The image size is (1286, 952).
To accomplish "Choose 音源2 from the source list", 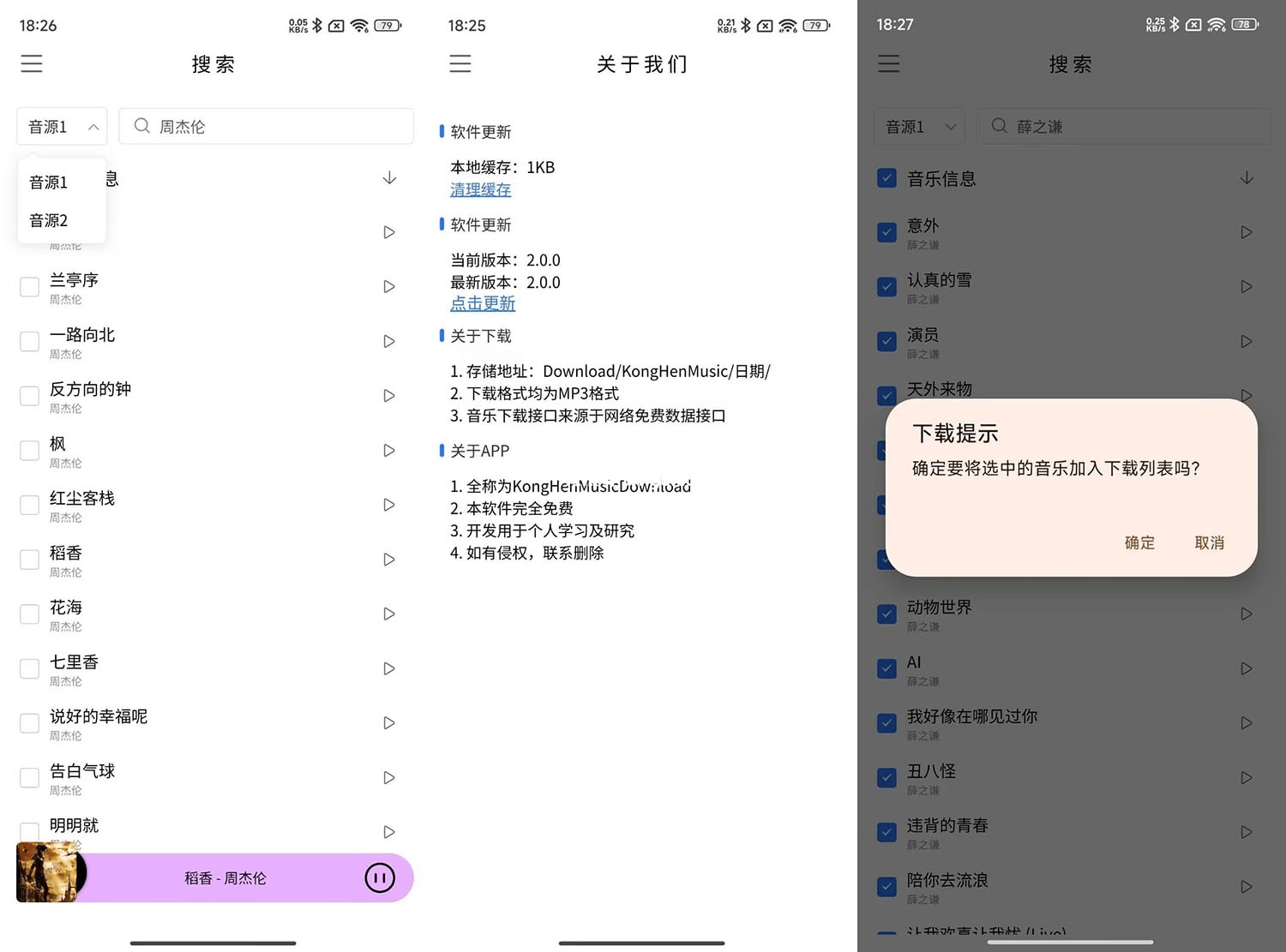I will point(47,220).
